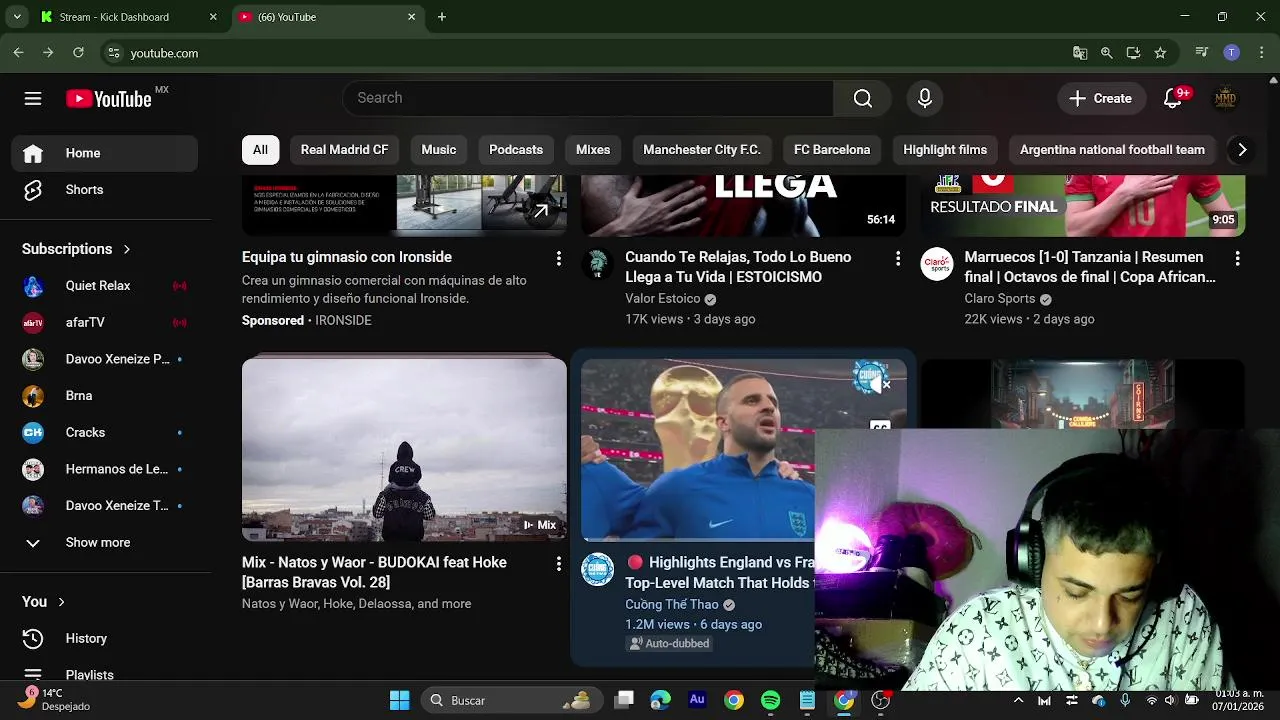The height and width of the screenshot is (720, 1280).
Task: Click the Windows taskbar Buscar search box
Action: (x=510, y=700)
